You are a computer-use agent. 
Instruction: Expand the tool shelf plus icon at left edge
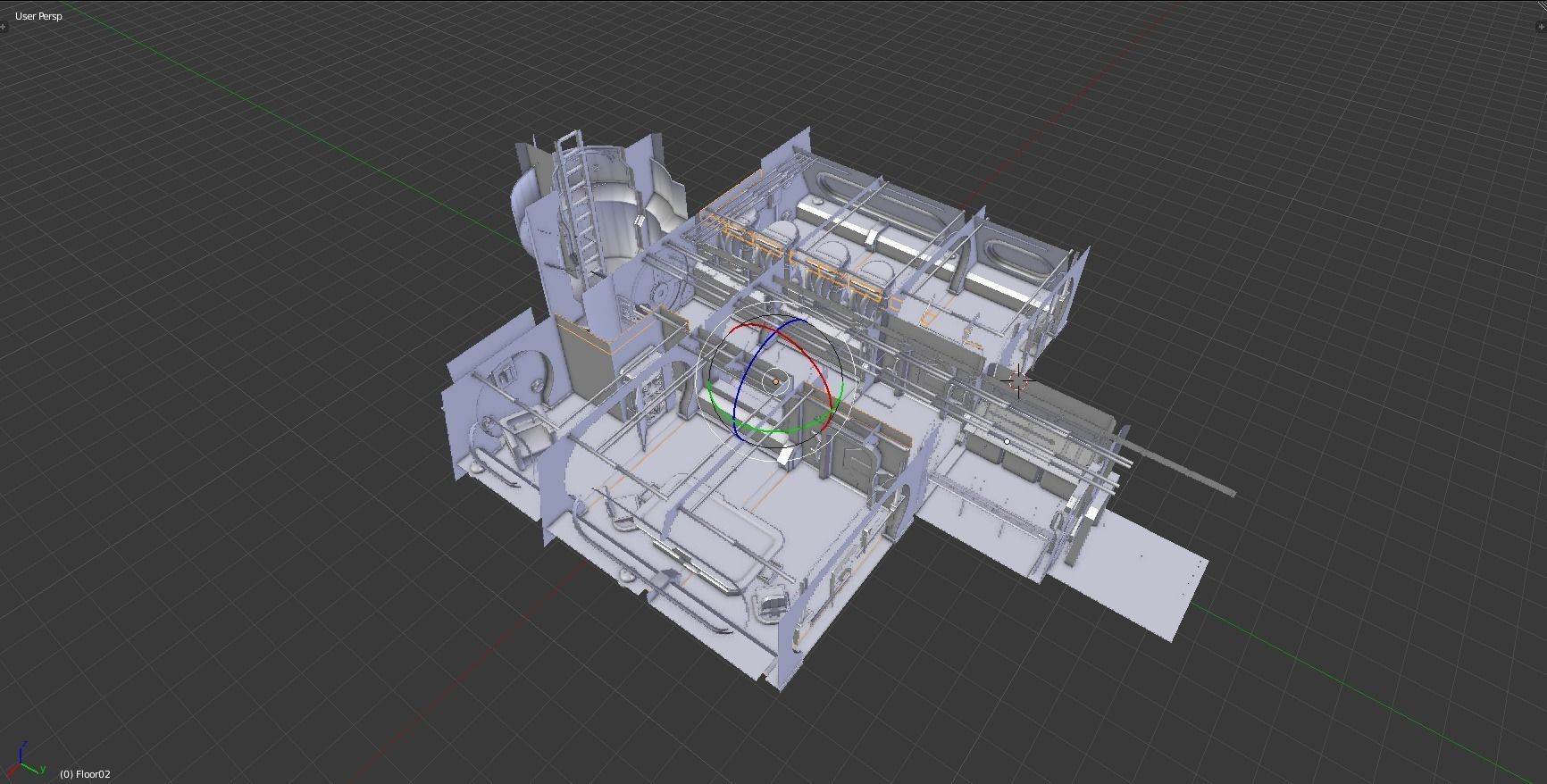coord(3,27)
